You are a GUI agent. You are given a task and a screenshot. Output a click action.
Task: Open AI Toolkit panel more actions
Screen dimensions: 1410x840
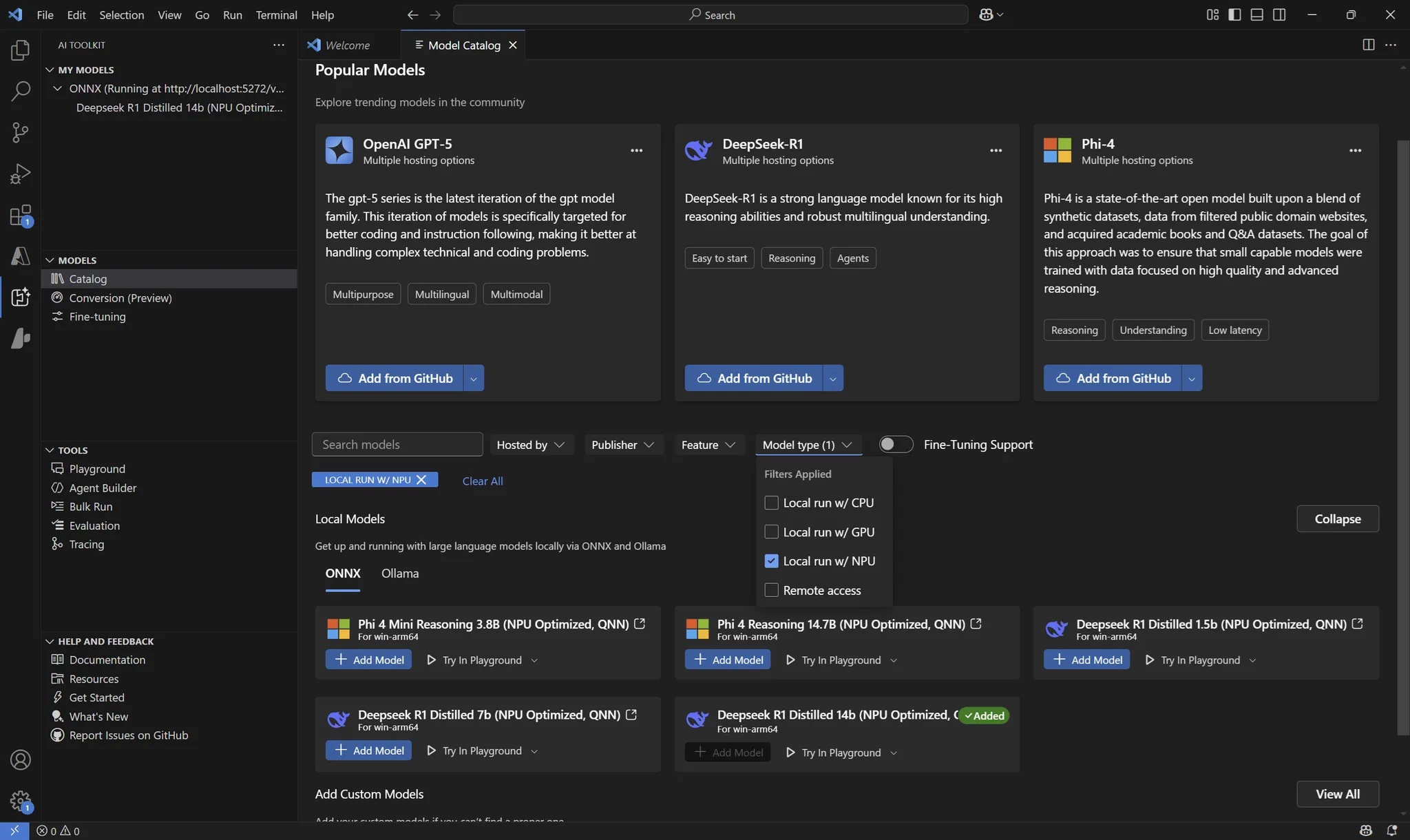pos(278,45)
